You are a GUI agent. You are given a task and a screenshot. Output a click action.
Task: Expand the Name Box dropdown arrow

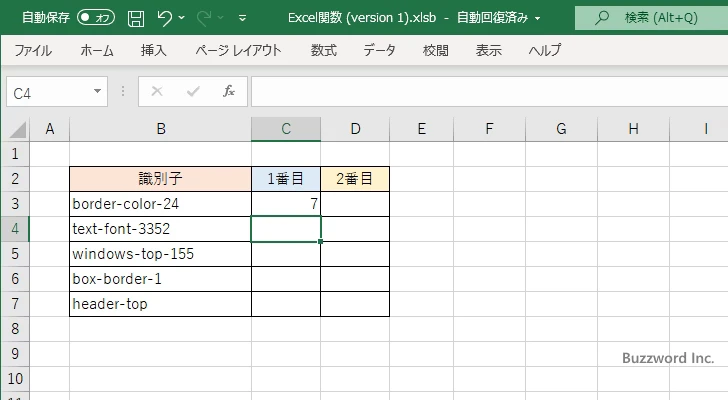[x=98, y=91]
